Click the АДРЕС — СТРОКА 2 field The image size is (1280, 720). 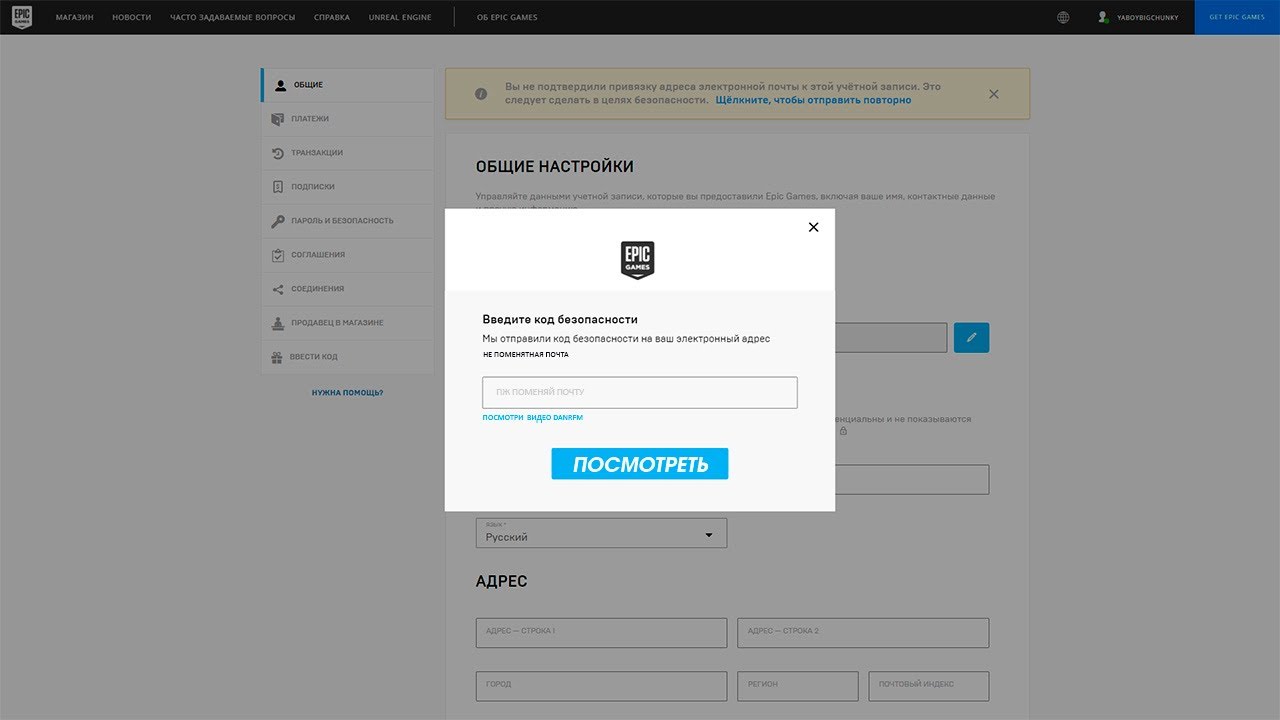(863, 633)
